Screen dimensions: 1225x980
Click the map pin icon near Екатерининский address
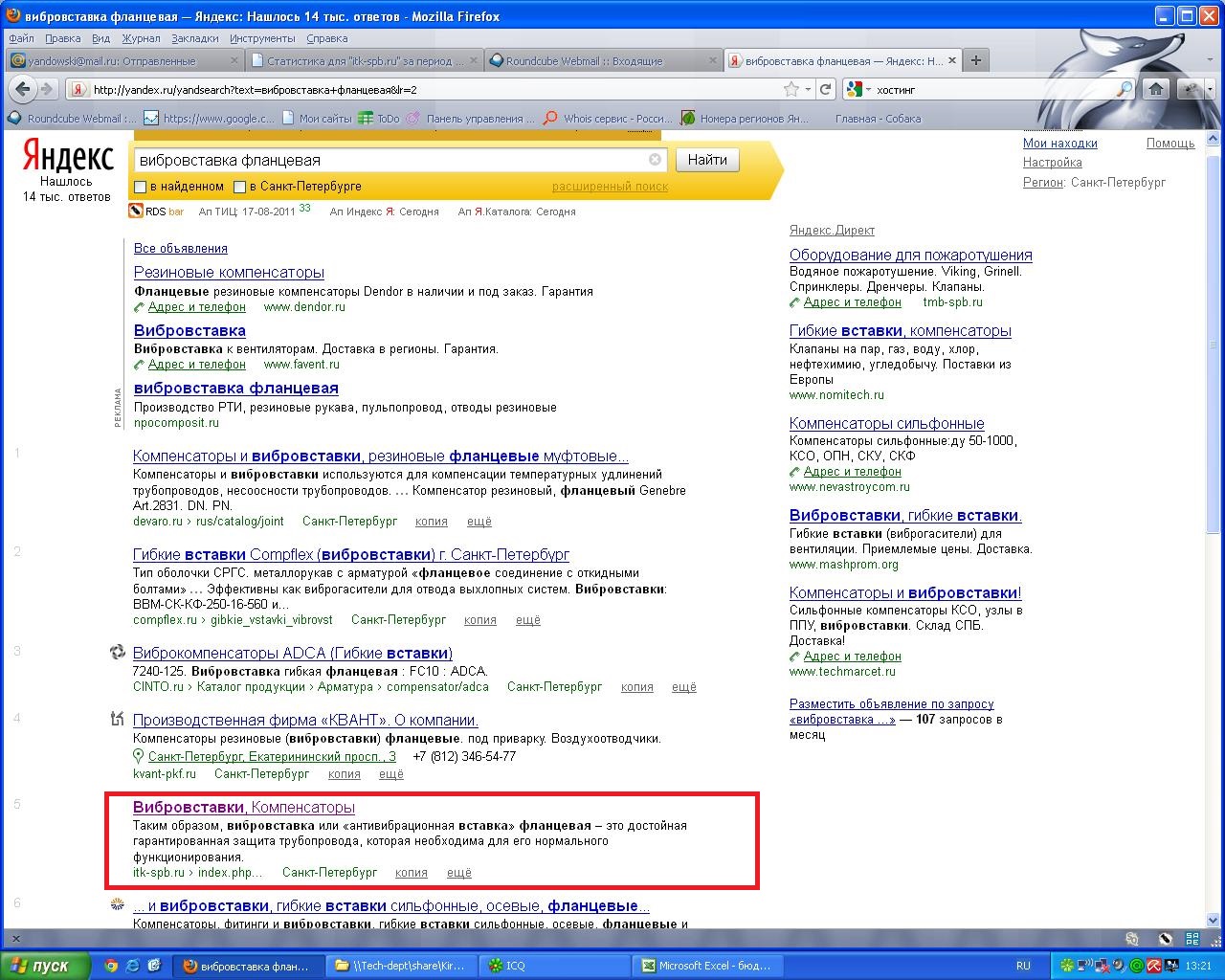click(139, 756)
